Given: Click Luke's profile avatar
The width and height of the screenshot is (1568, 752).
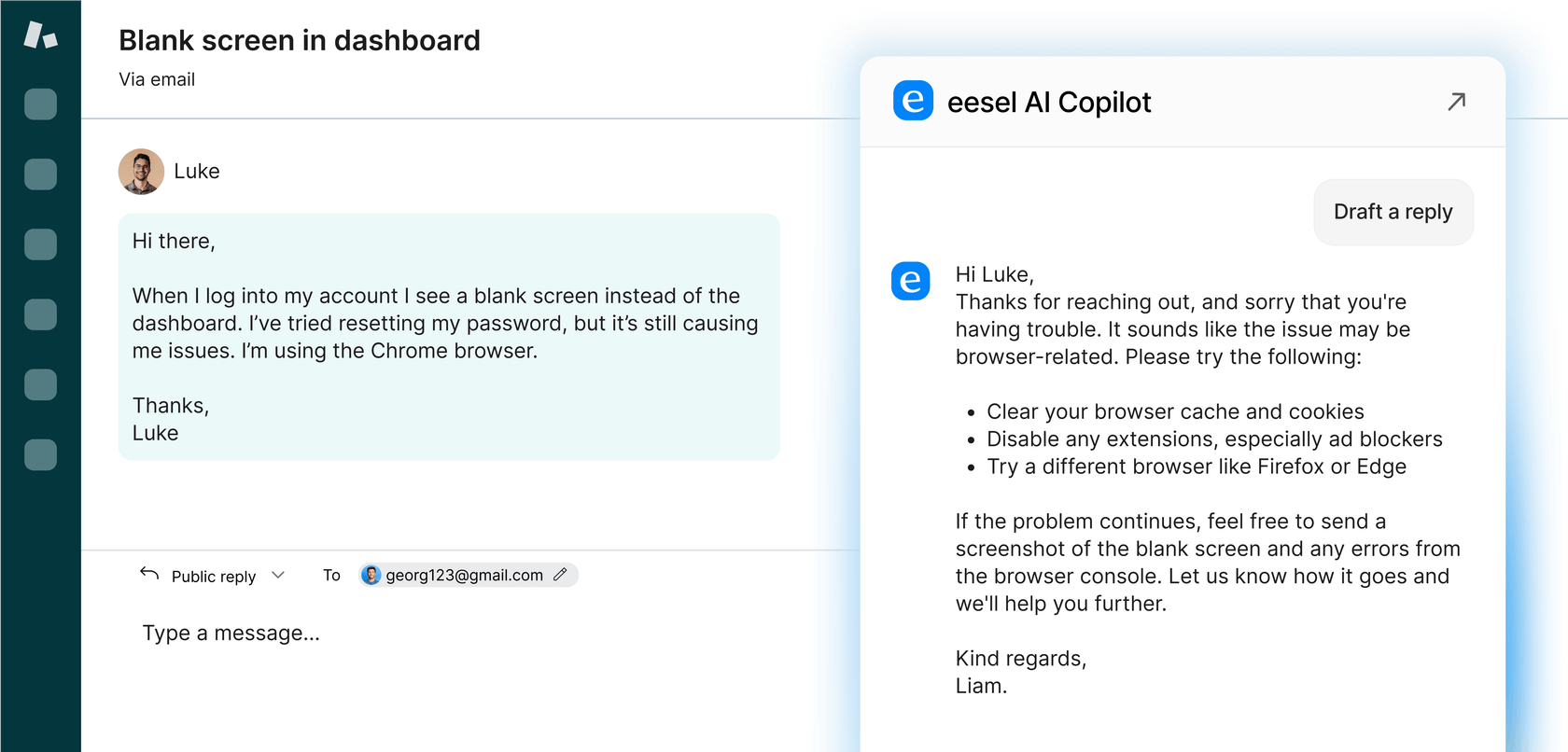Looking at the screenshot, I should [141, 172].
